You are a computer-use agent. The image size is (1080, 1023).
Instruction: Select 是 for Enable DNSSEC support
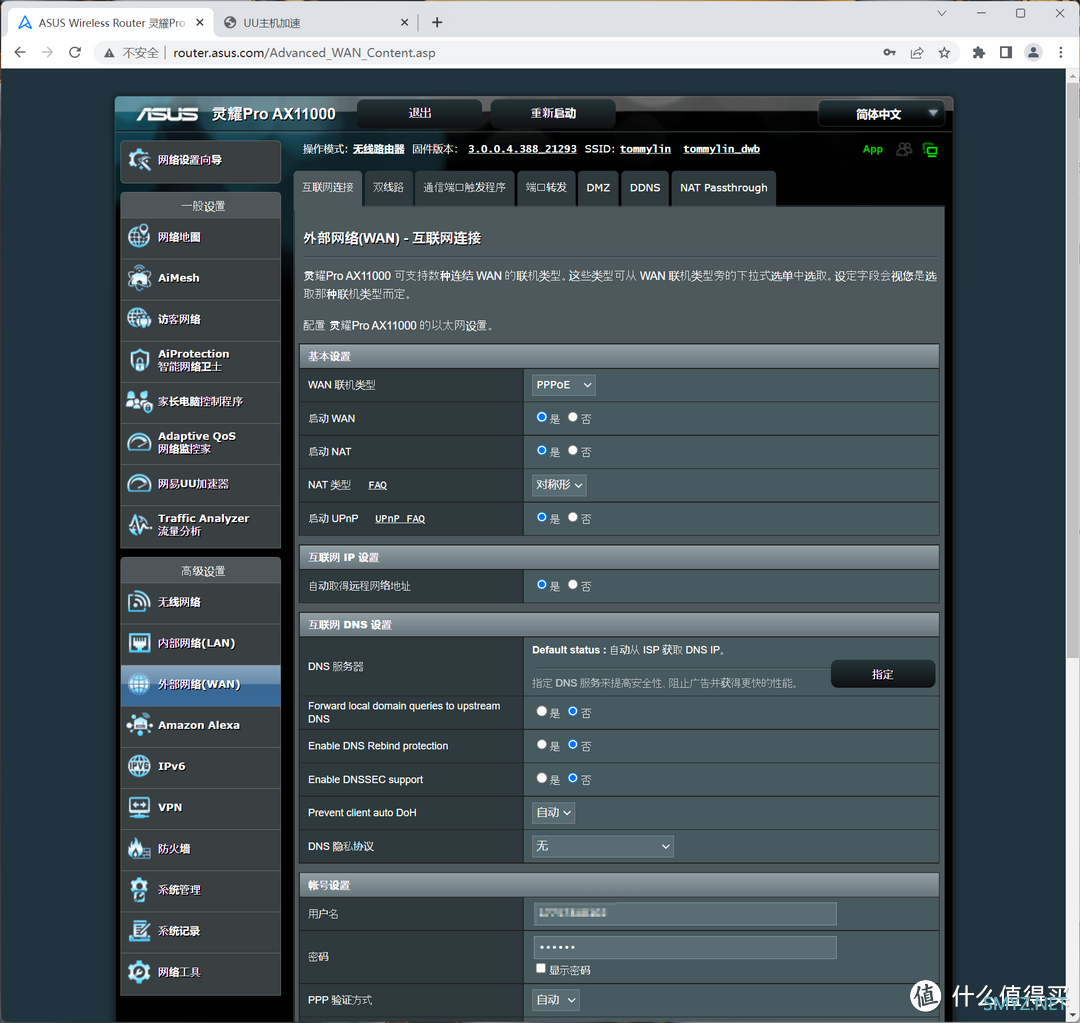pos(541,778)
